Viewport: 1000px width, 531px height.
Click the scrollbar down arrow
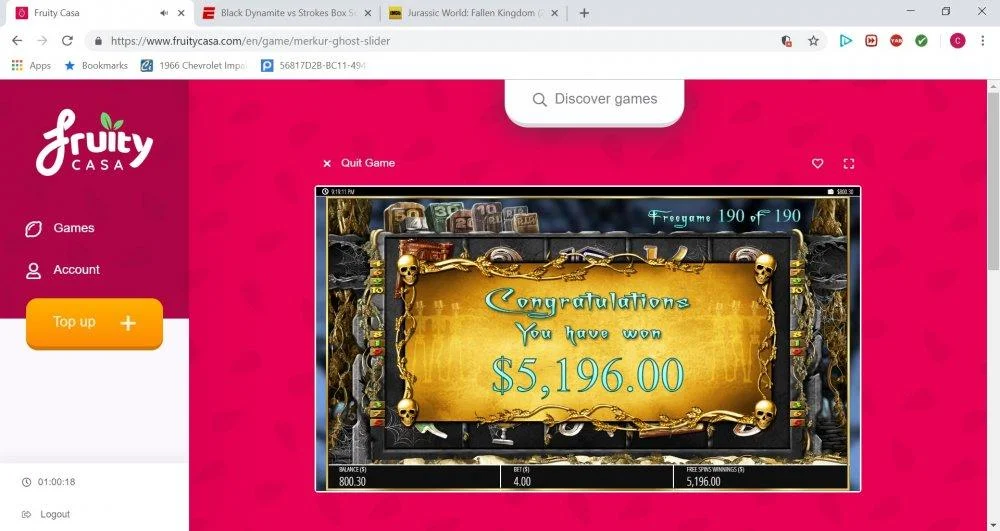(993, 525)
